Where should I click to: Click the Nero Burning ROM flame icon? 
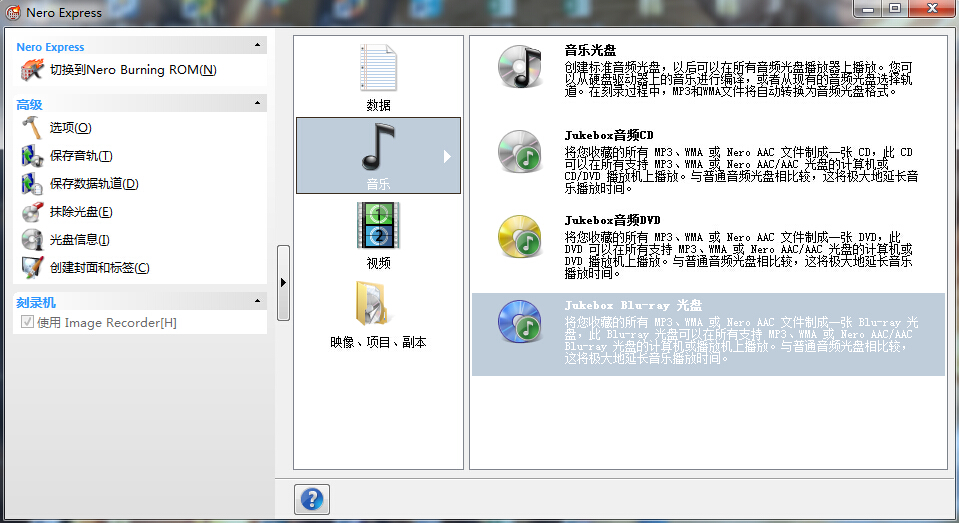[x=32, y=70]
